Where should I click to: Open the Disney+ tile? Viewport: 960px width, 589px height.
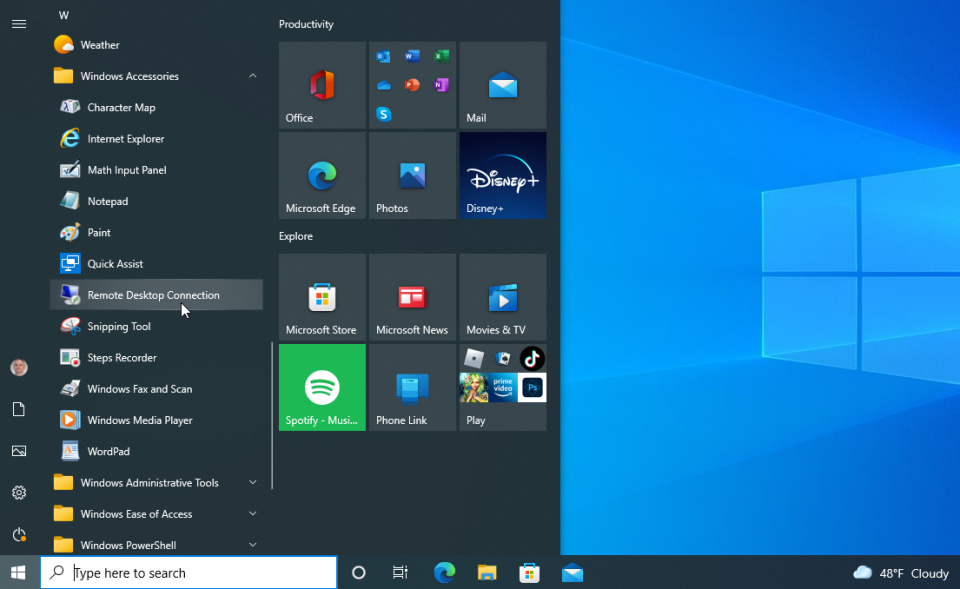502,176
